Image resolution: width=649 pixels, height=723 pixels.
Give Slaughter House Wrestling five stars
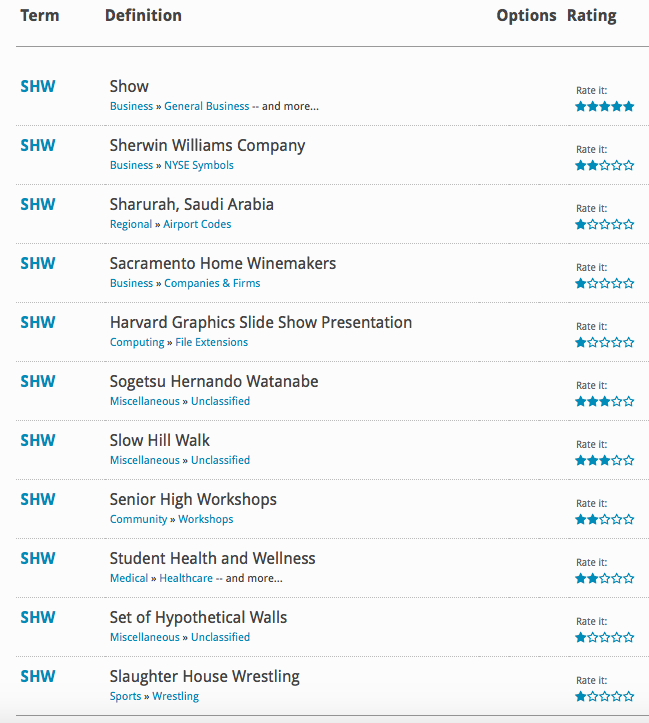(x=629, y=697)
